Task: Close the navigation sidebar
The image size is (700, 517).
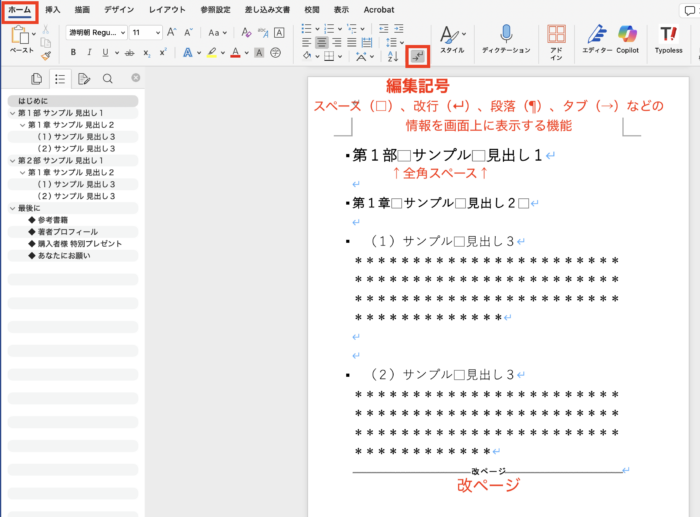Action: coord(136,78)
